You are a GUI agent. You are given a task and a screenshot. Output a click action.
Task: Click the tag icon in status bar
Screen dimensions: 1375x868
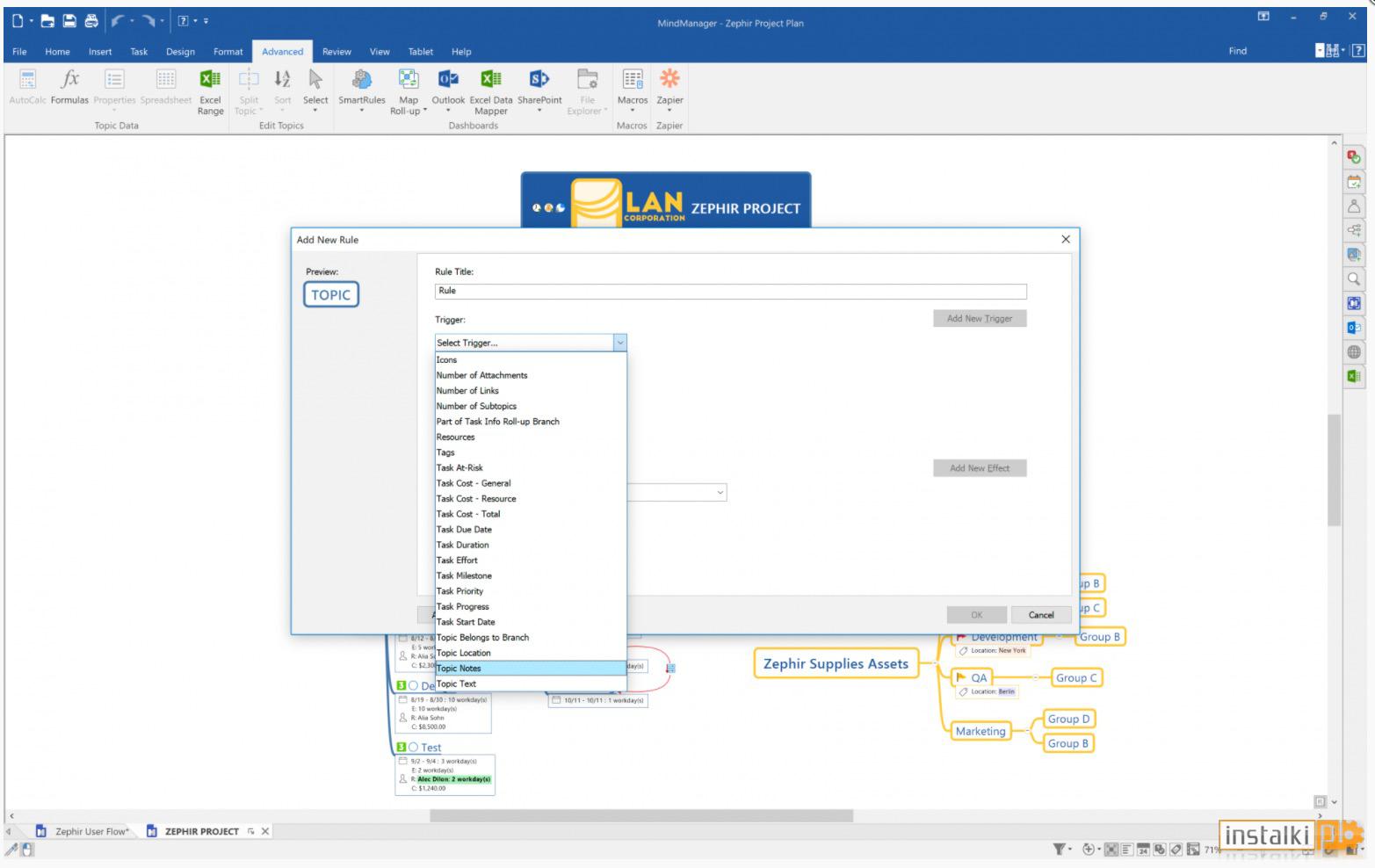(x=1176, y=849)
